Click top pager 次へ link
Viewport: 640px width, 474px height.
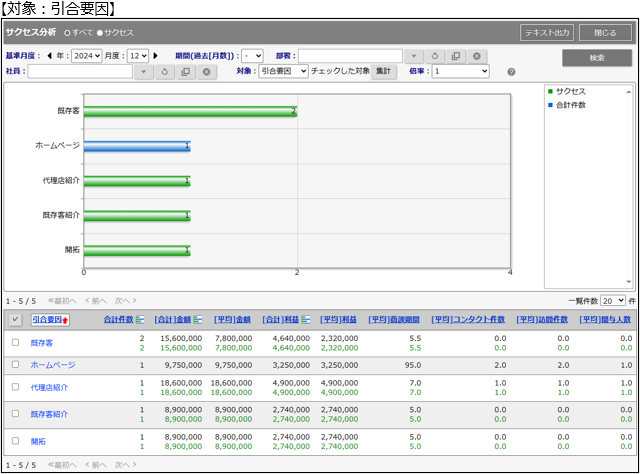(125, 301)
